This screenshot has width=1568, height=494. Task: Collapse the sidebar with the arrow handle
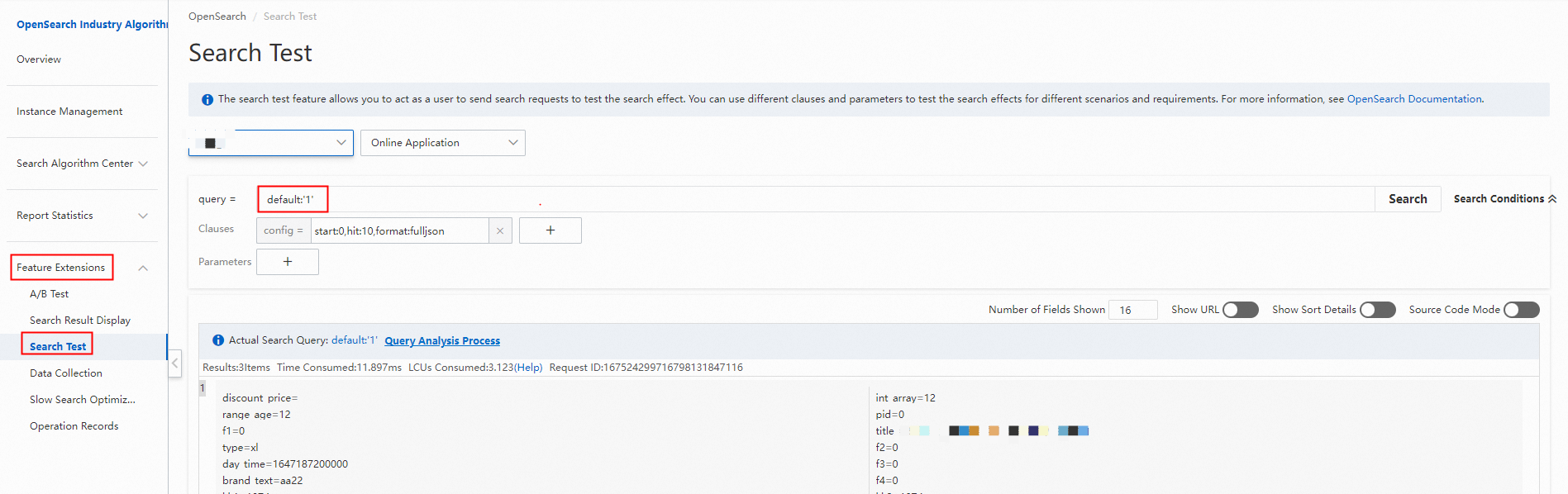(x=174, y=363)
